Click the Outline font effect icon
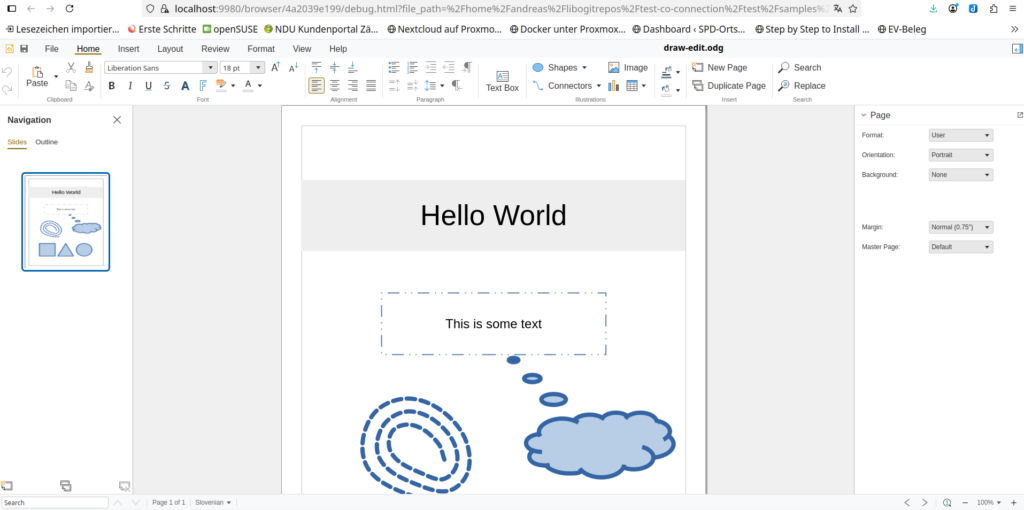This screenshot has height=510, width=1024. [x=203, y=86]
